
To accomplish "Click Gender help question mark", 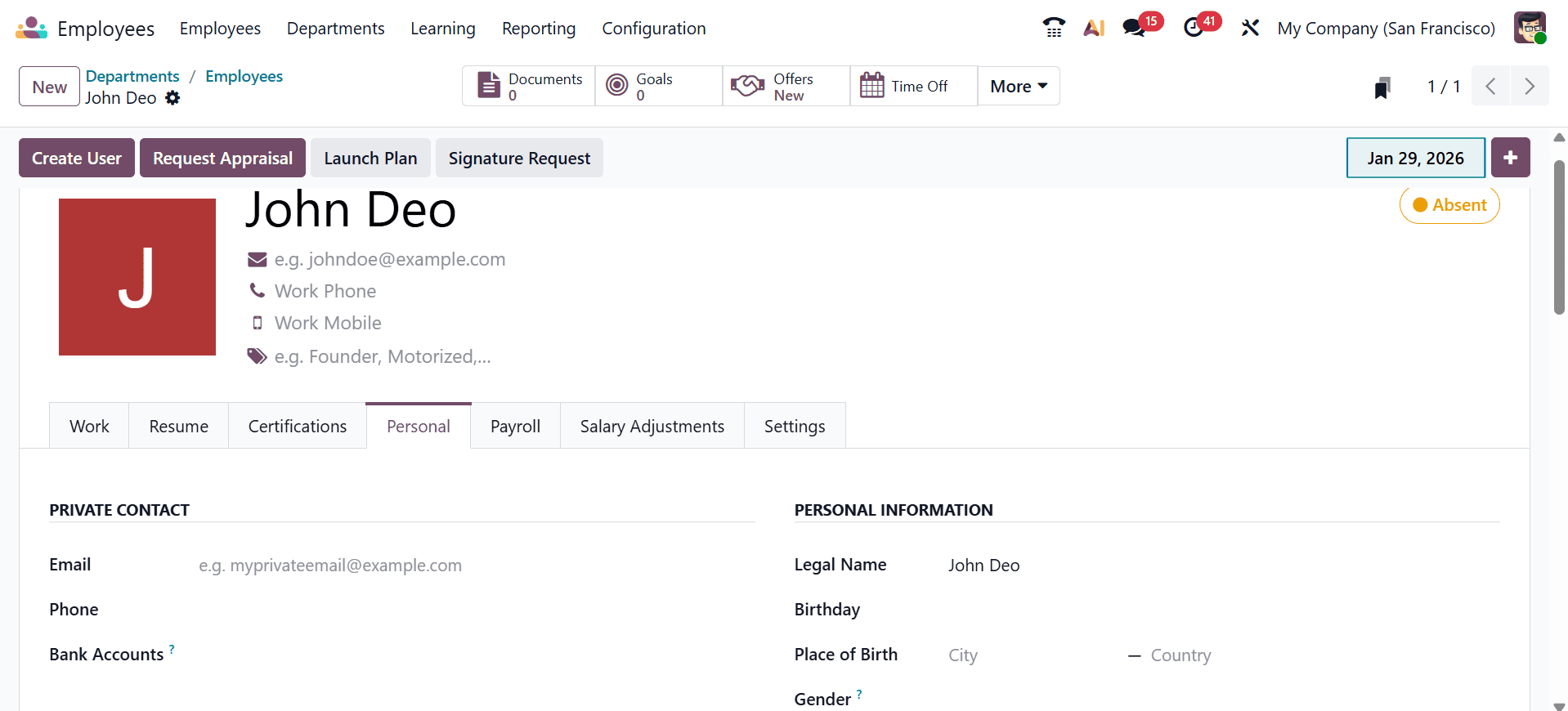I will pos(859,694).
